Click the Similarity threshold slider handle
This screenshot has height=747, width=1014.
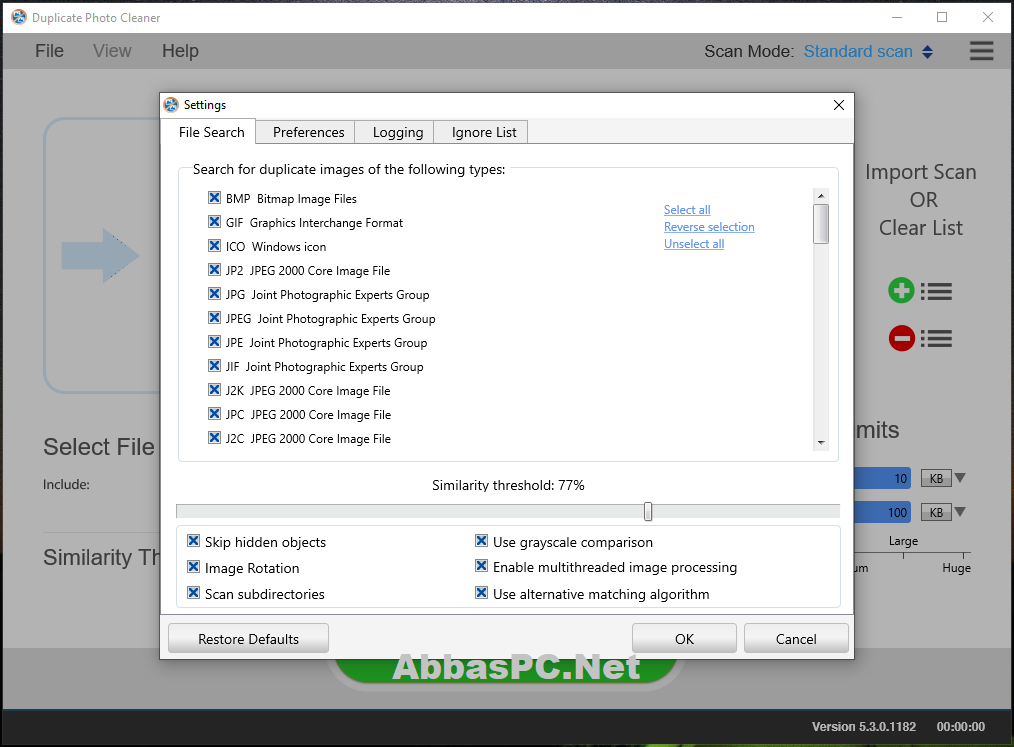coord(648,512)
